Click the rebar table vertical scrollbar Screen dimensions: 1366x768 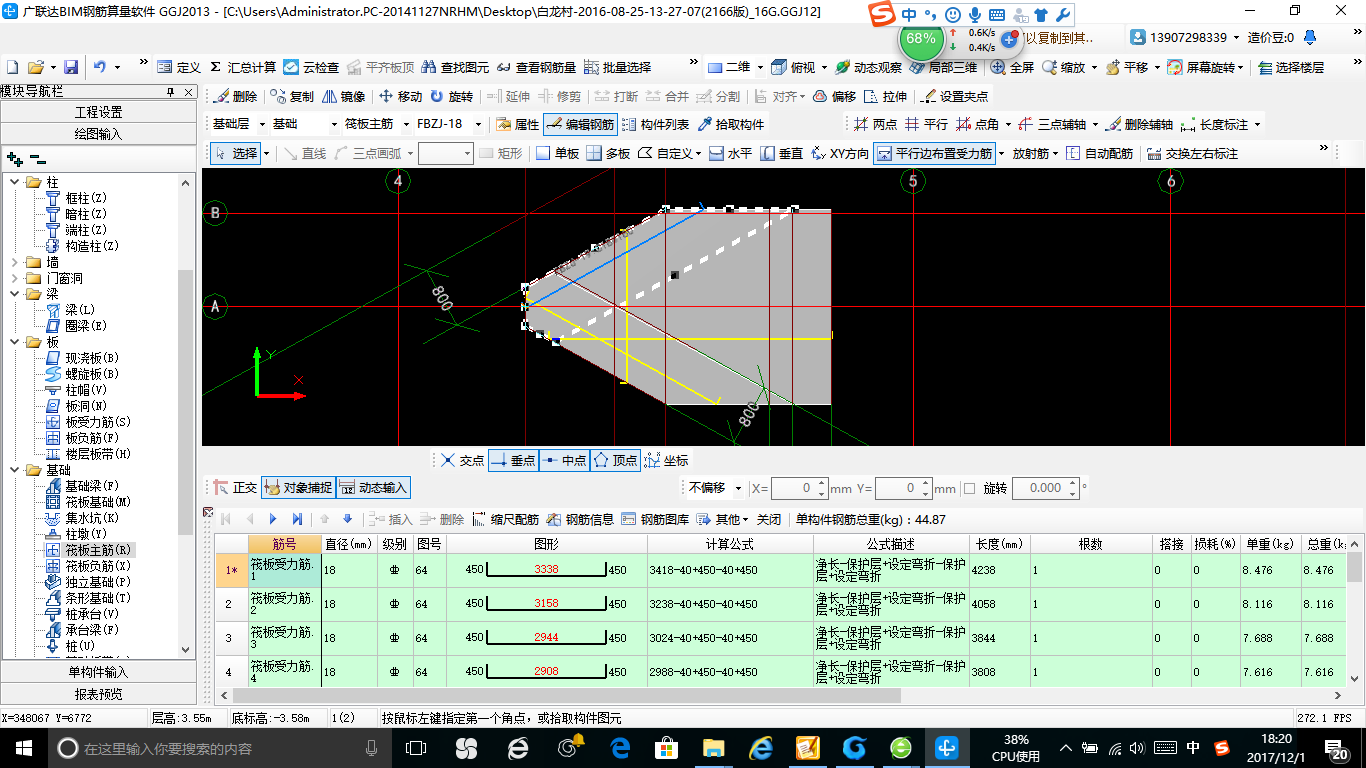tap(1355, 620)
